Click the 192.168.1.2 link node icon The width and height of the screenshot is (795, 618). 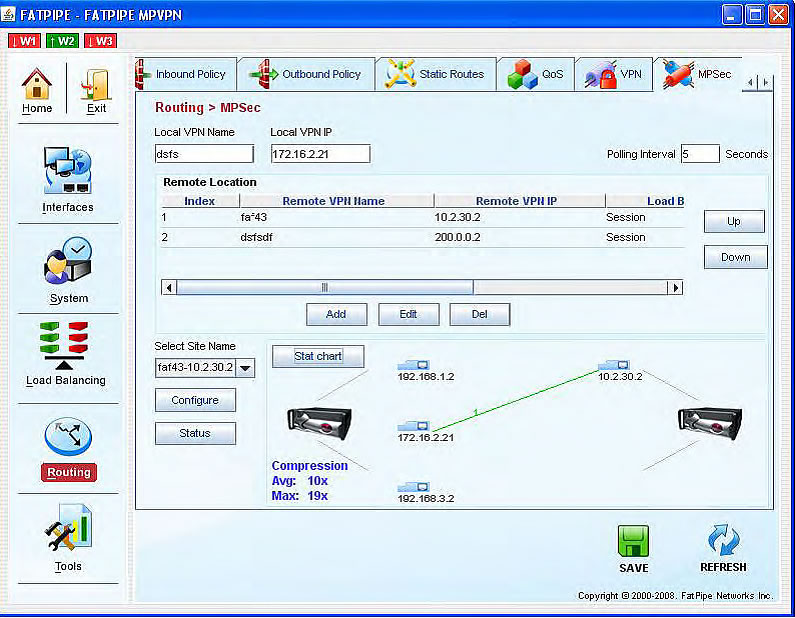coord(413,365)
